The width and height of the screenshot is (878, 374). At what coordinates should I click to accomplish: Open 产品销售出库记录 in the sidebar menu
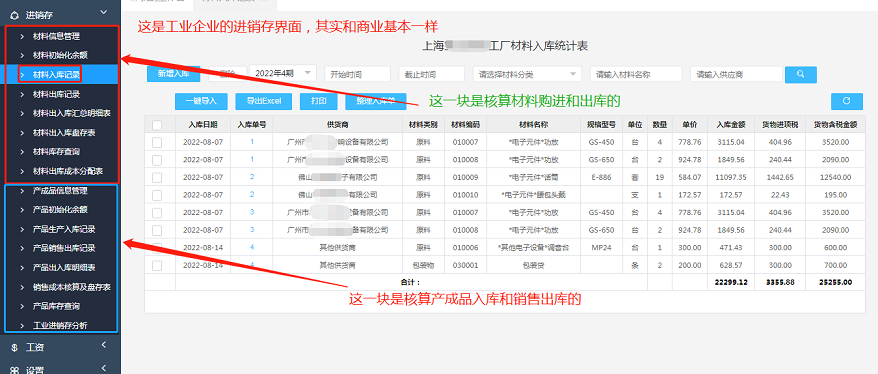[x=64, y=248]
